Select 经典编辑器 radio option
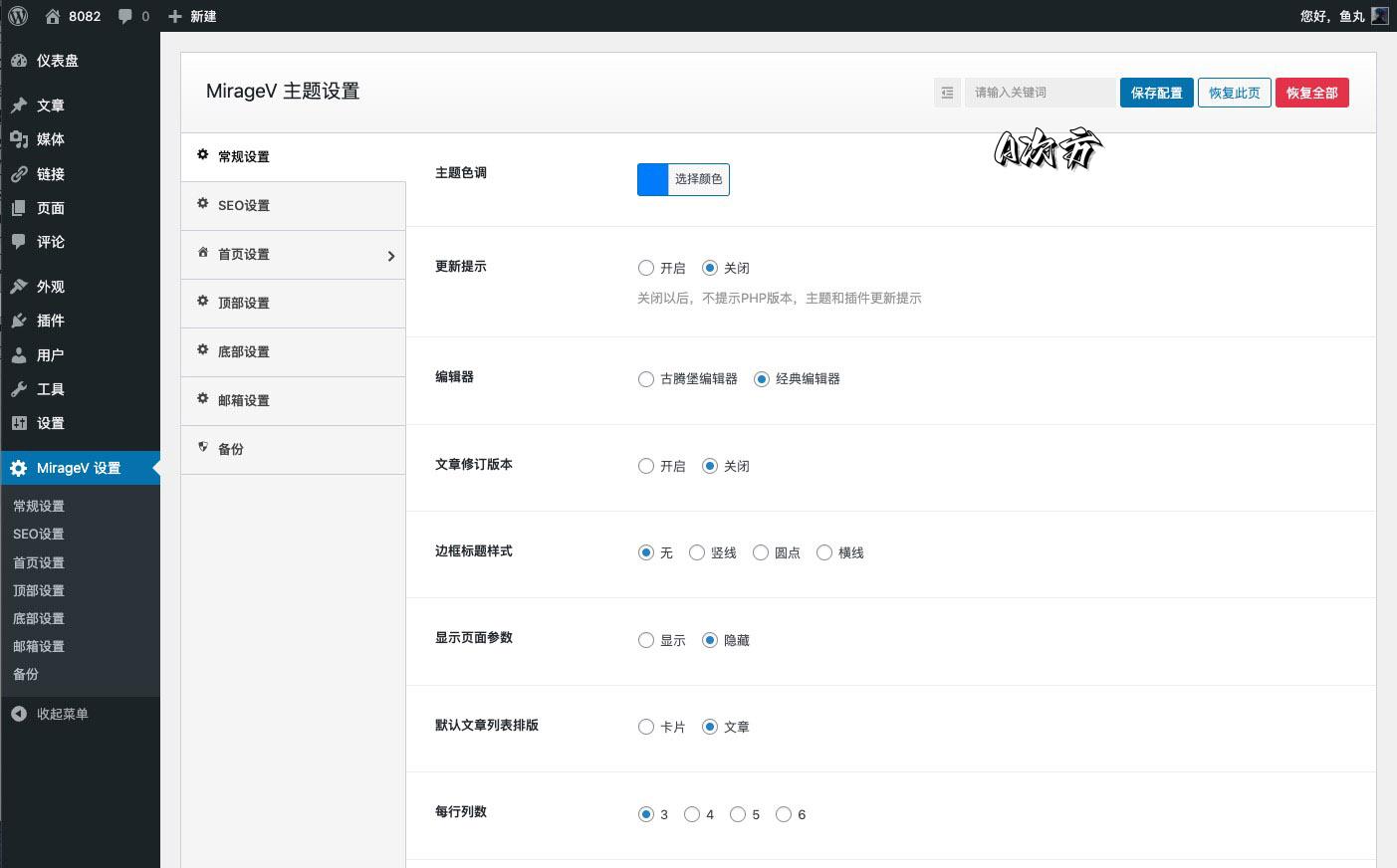This screenshot has width=1397, height=868. (762, 378)
